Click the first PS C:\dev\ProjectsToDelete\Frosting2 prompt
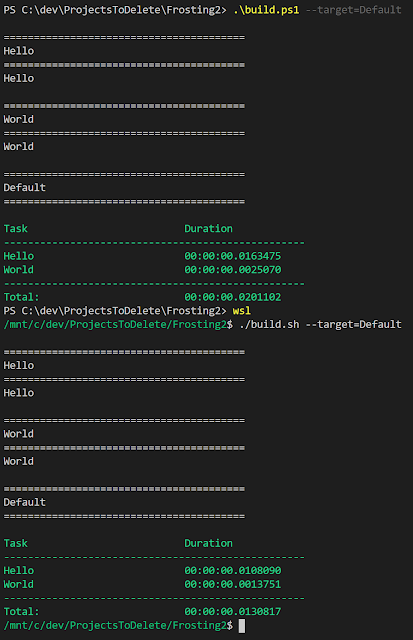This screenshot has width=413, height=640. click(x=115, y=10)
